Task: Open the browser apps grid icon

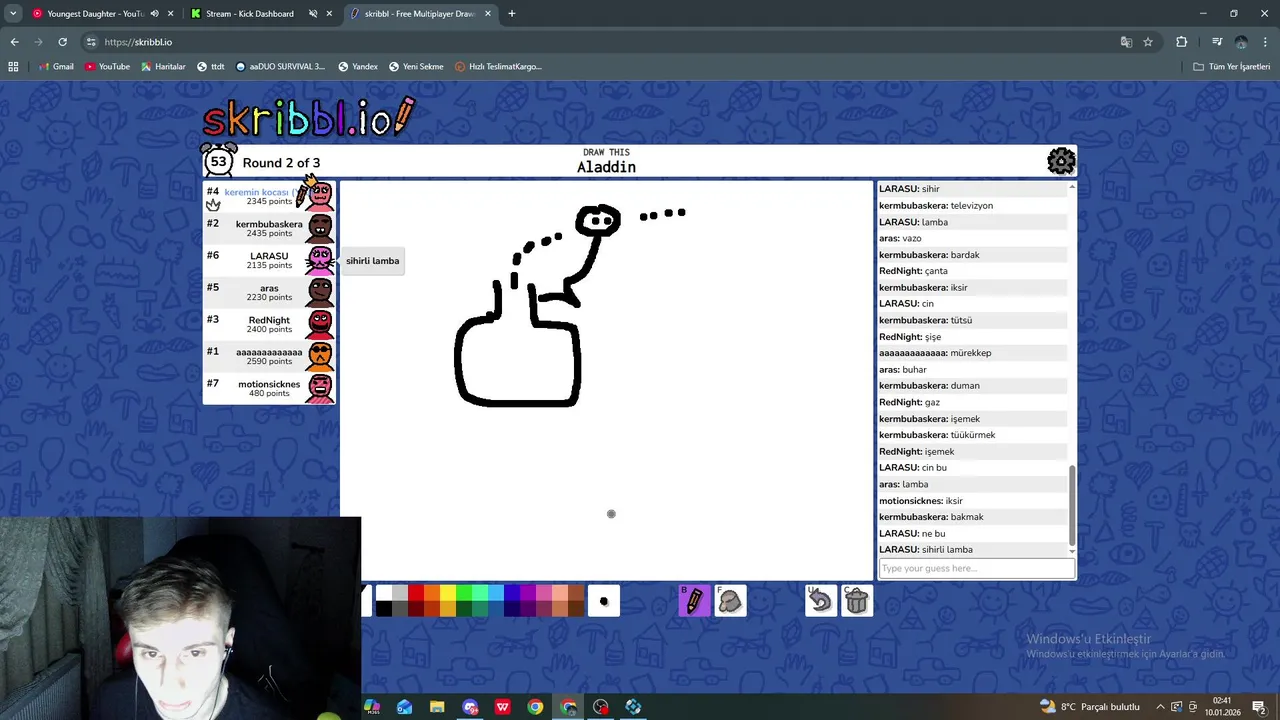Action: (x=13, y=66)
